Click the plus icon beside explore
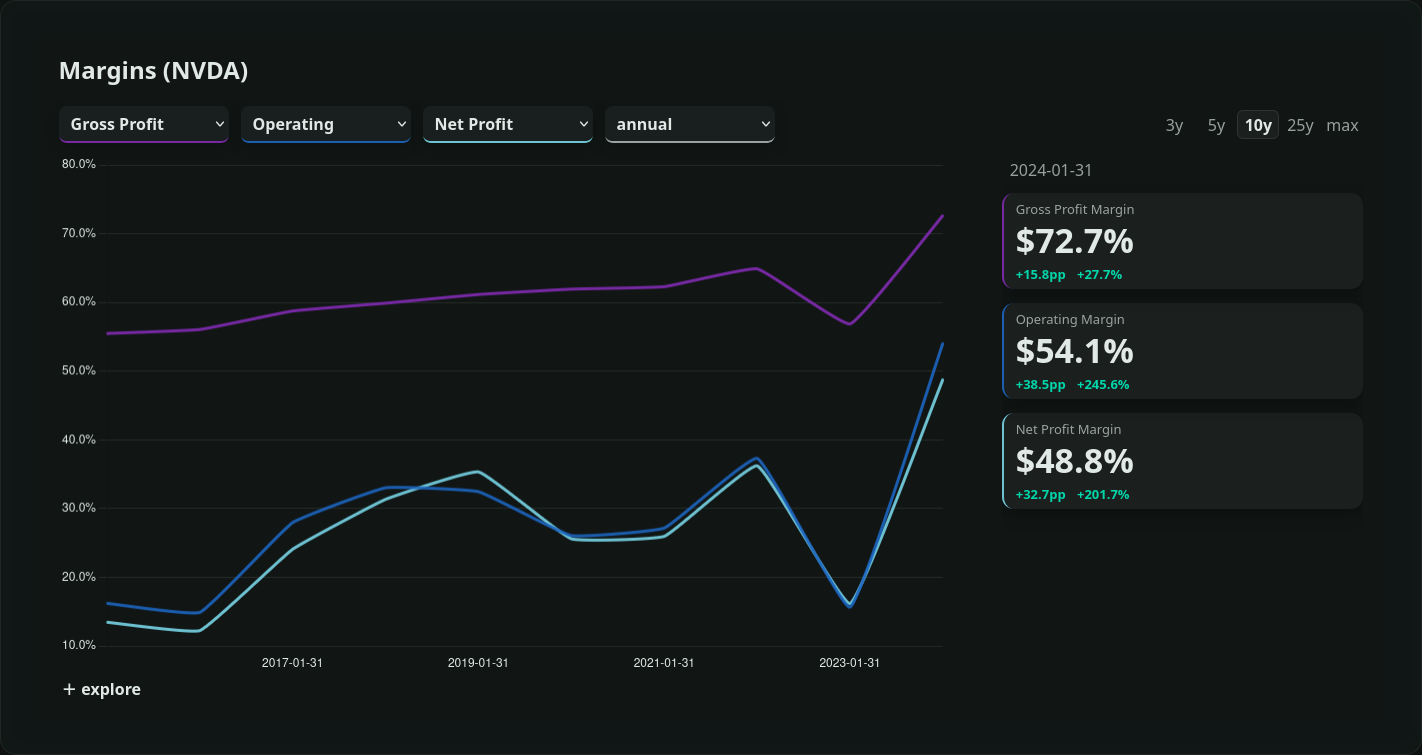Viewport: 1422px width, 755px height. click(69, 689)
